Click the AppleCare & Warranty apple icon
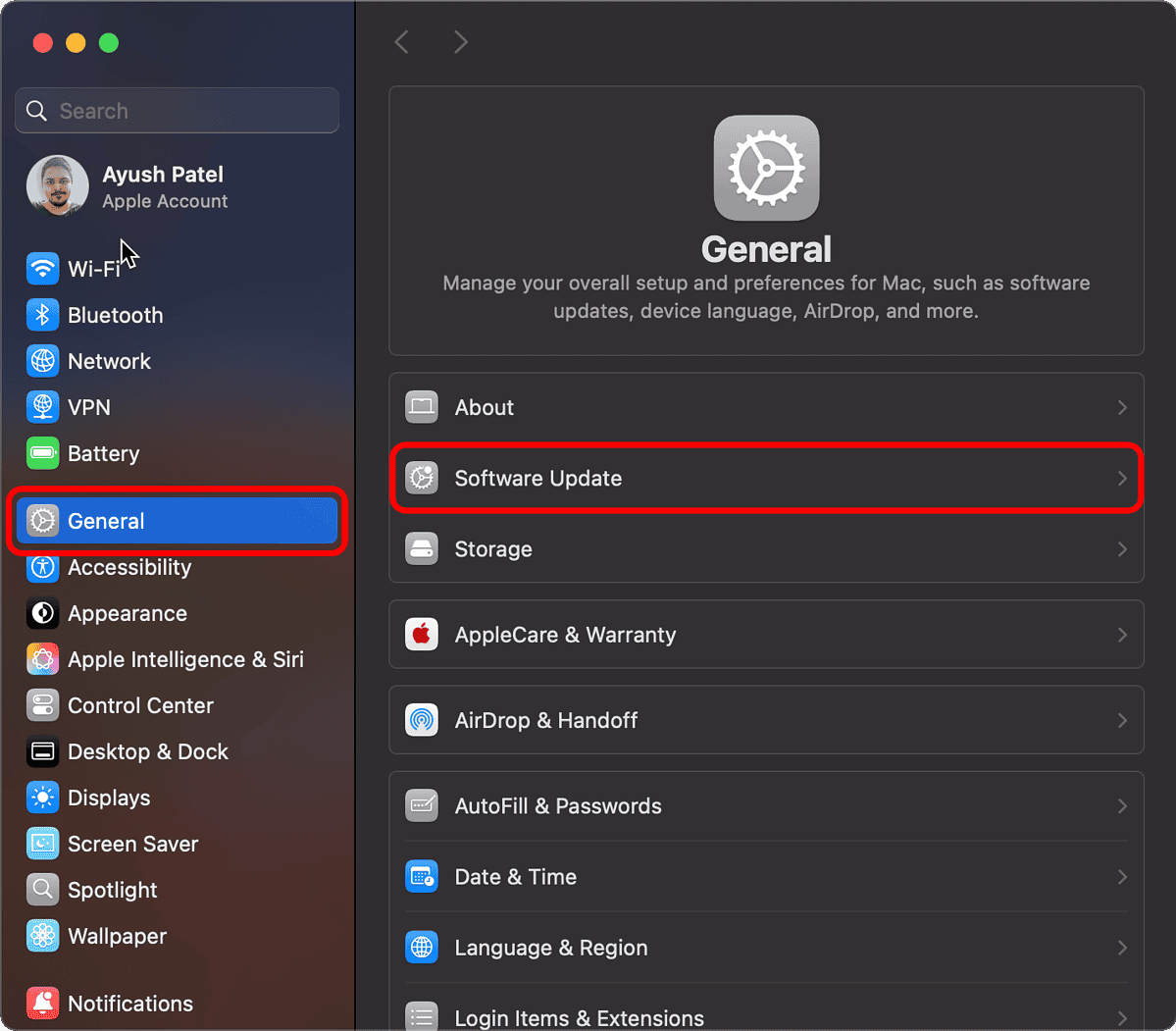Viewport: 1176px width, 1031px height. pos(422,635)
